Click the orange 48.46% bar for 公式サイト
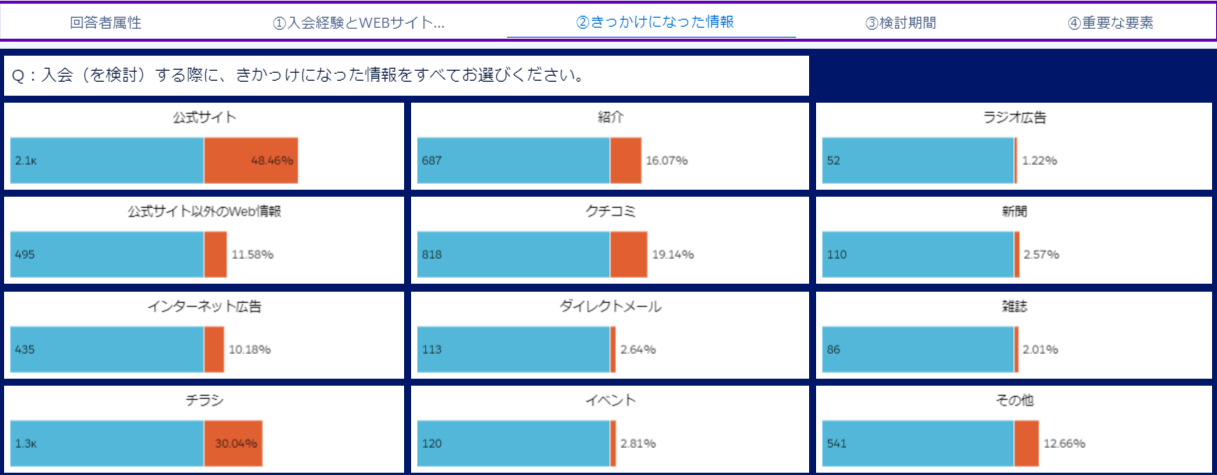 pyautogui.click(x=251, y=160)
